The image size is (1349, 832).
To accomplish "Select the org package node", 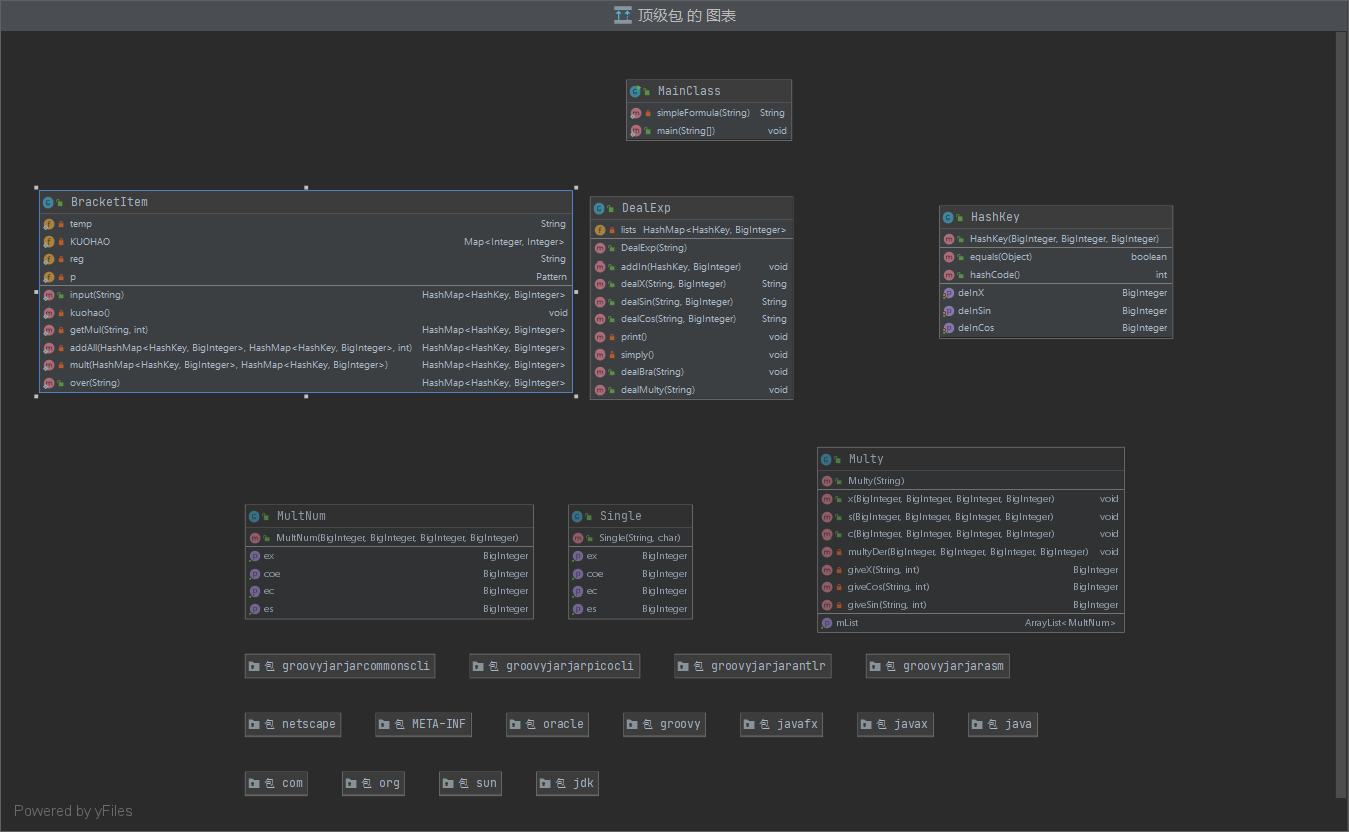I will (373, 783).
